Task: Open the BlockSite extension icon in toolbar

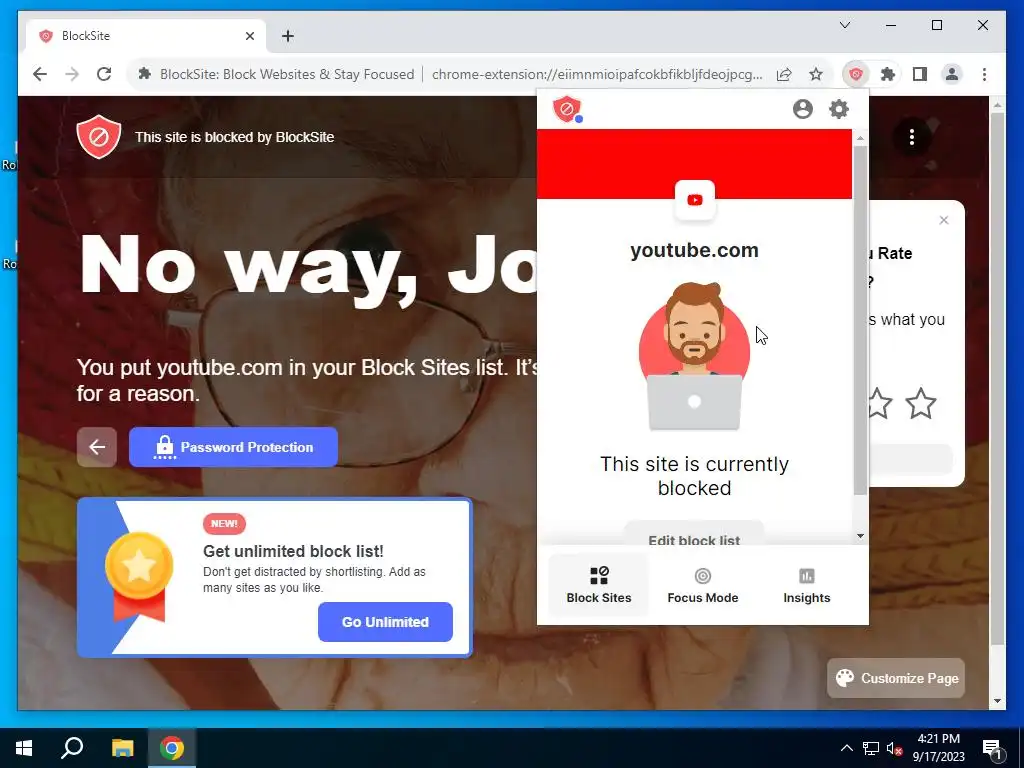Action: click(856, 74)
